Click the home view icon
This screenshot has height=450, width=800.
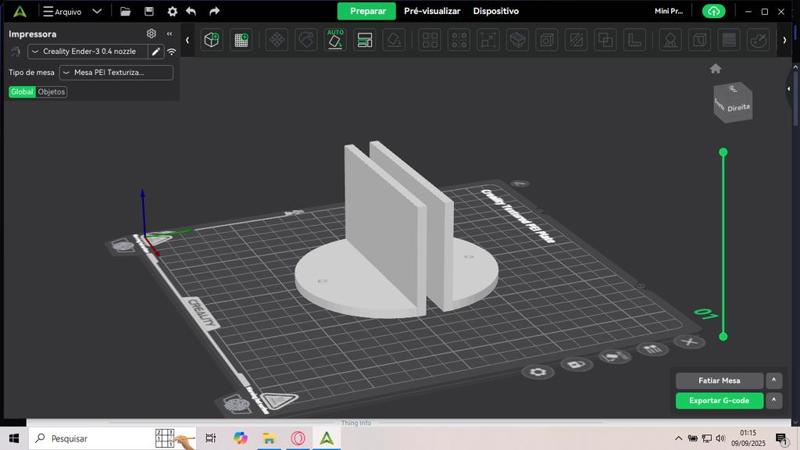715,69
